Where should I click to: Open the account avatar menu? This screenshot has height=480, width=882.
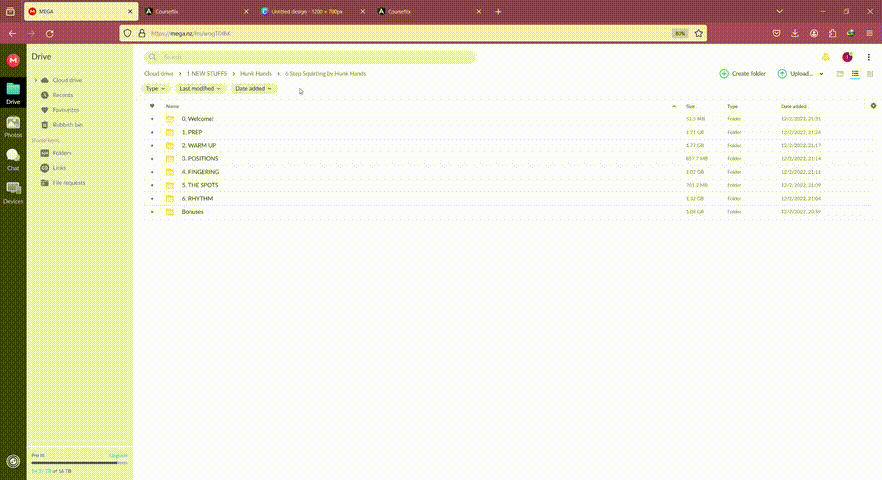[847, 57]
